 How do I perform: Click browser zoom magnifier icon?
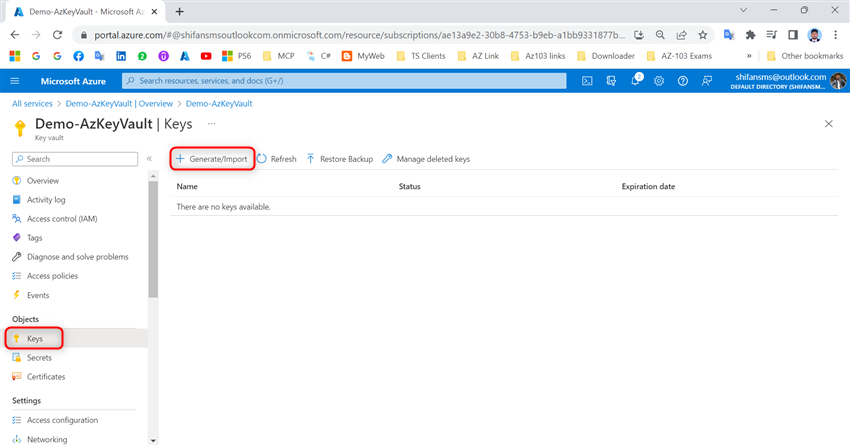(660, 35)
